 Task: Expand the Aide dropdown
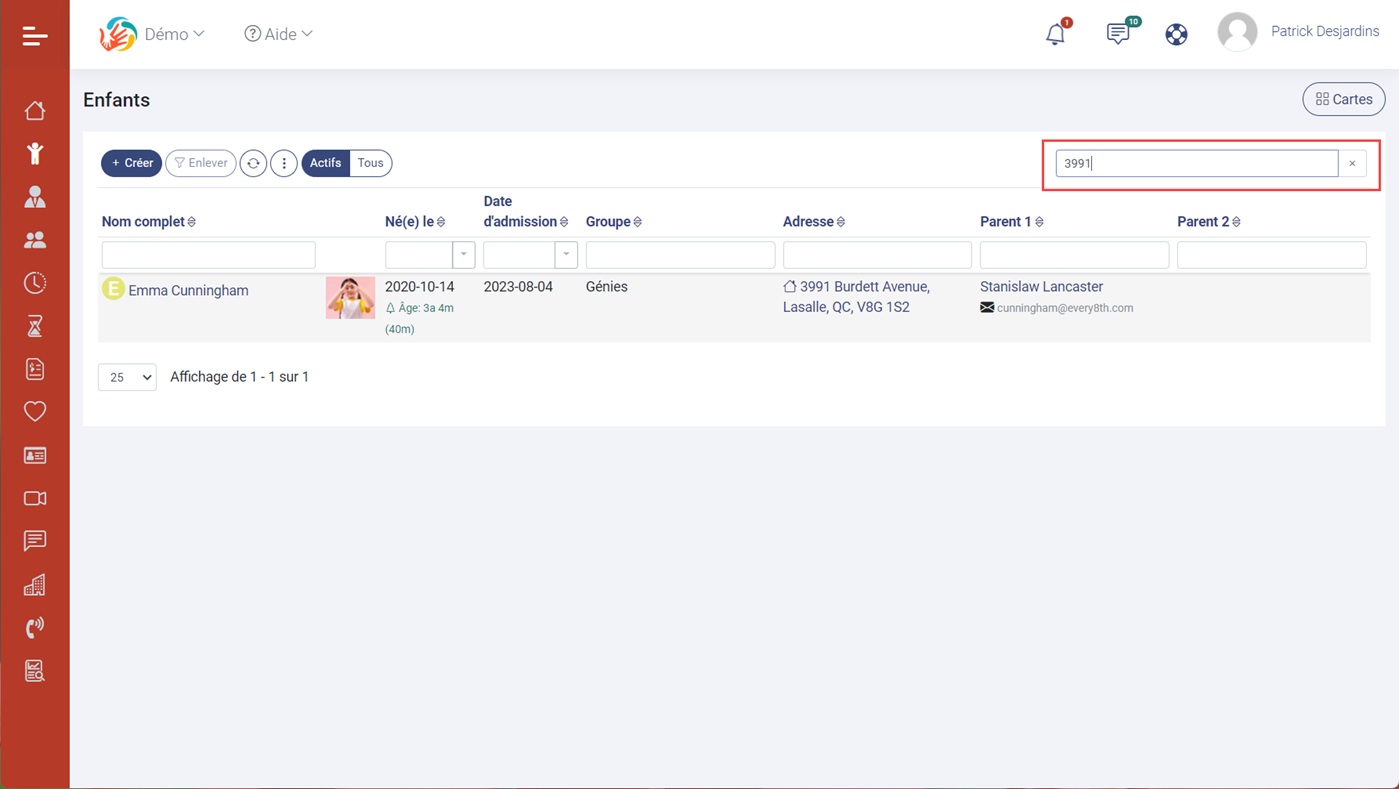(278, 33)
